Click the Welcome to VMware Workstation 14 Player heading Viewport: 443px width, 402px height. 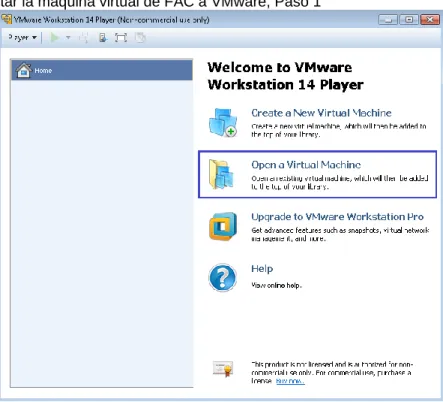tap(285, 76)
